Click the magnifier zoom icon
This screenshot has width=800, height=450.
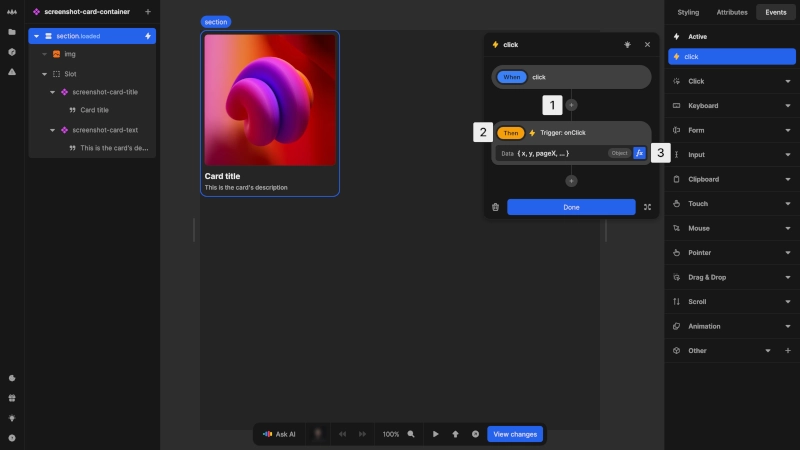click(x=411, y=434)
